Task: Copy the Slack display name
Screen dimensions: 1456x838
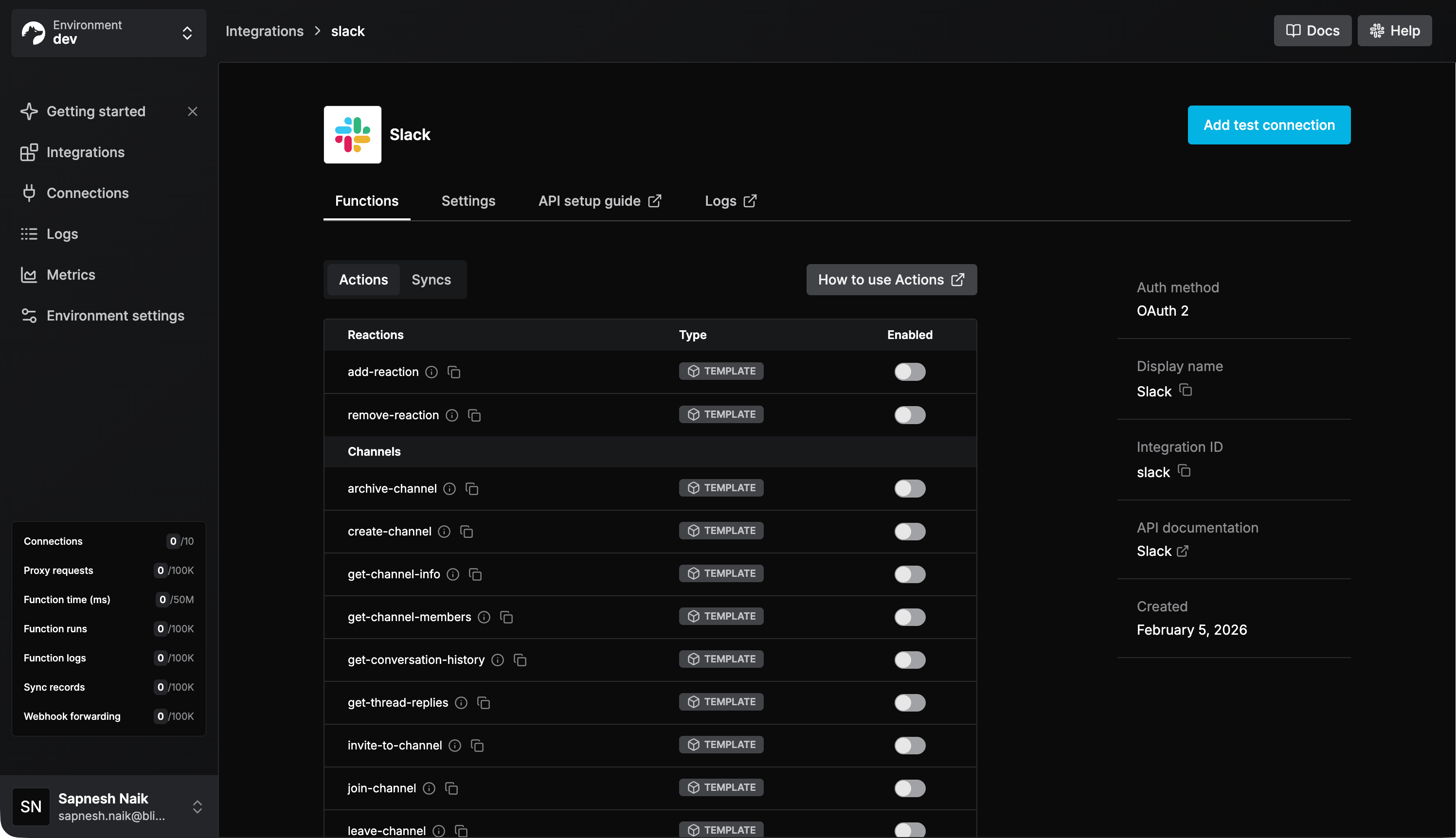Action: pyautogui.click(x=1186, y=391)
